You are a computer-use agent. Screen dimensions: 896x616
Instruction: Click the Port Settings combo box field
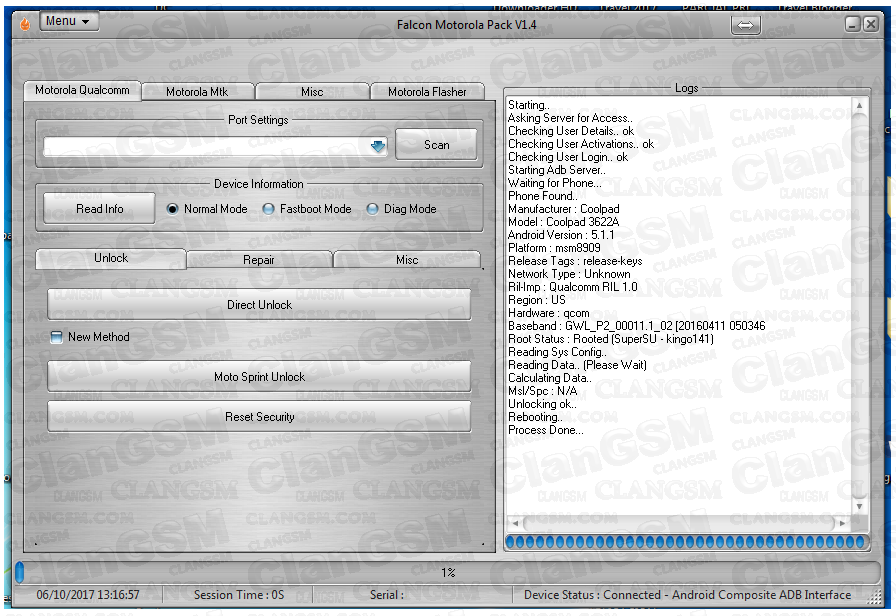[x=215, y=147]
